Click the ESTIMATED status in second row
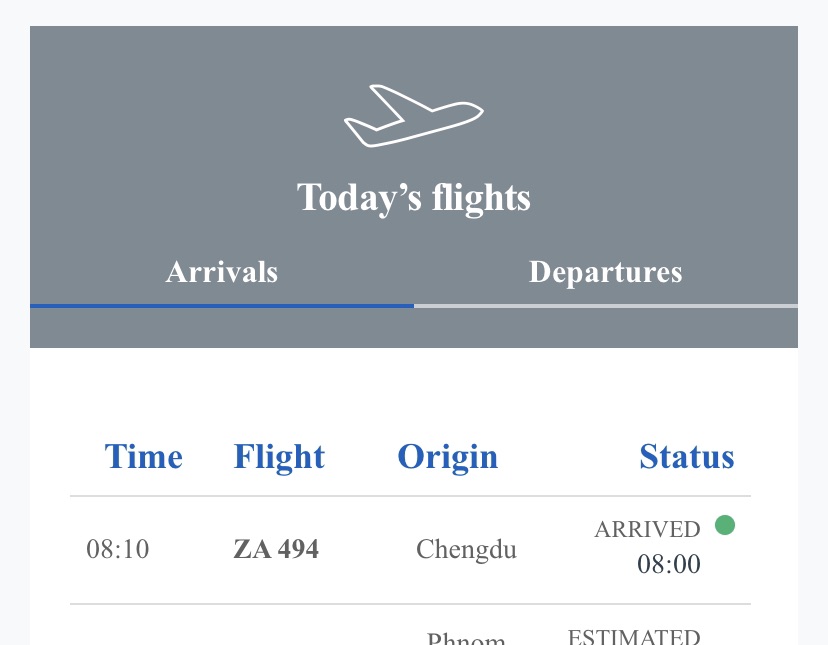The height and width of the screenshot is (645, 828). pyautogui.click(x=634, y=637)
